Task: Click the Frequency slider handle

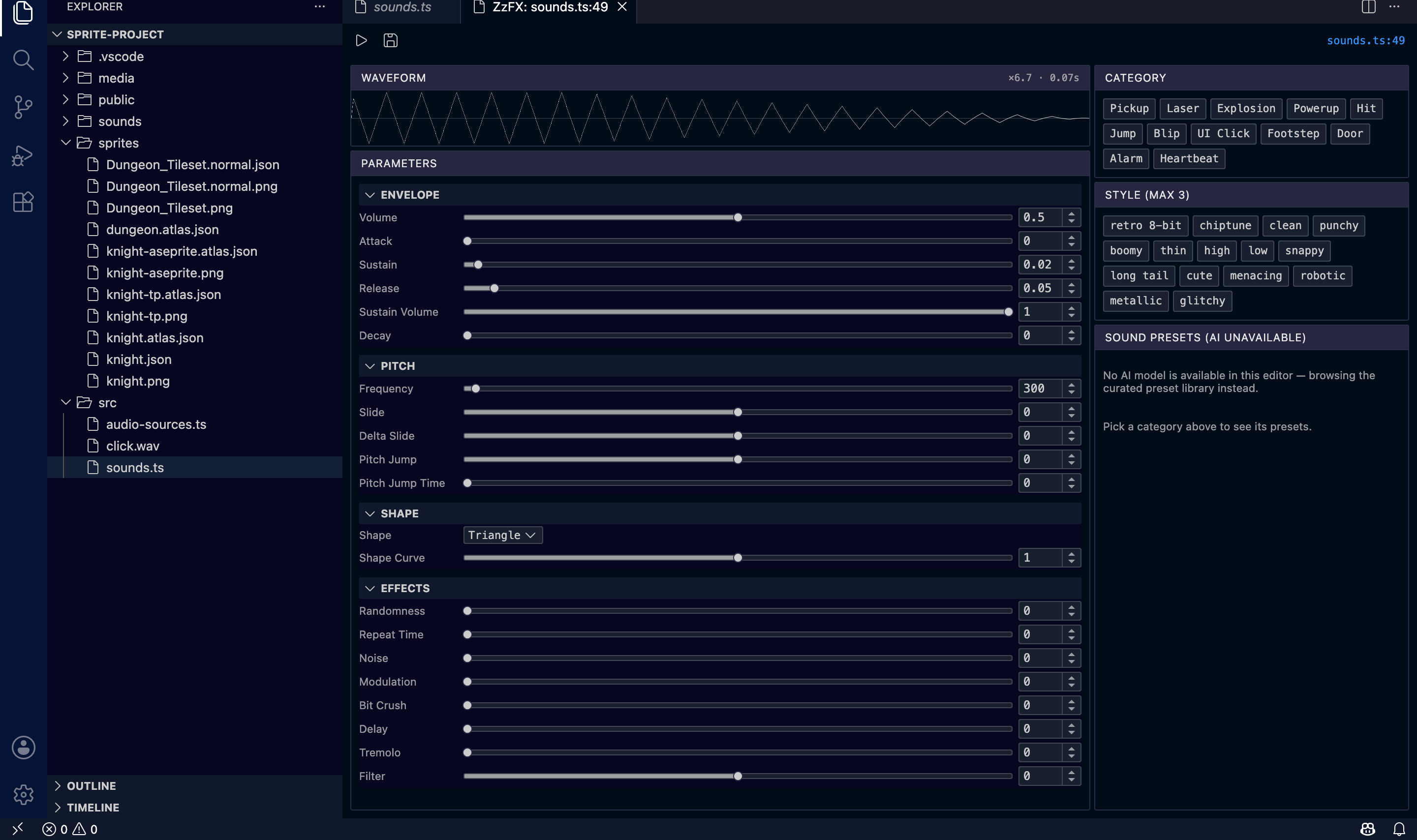Action: 476,389
